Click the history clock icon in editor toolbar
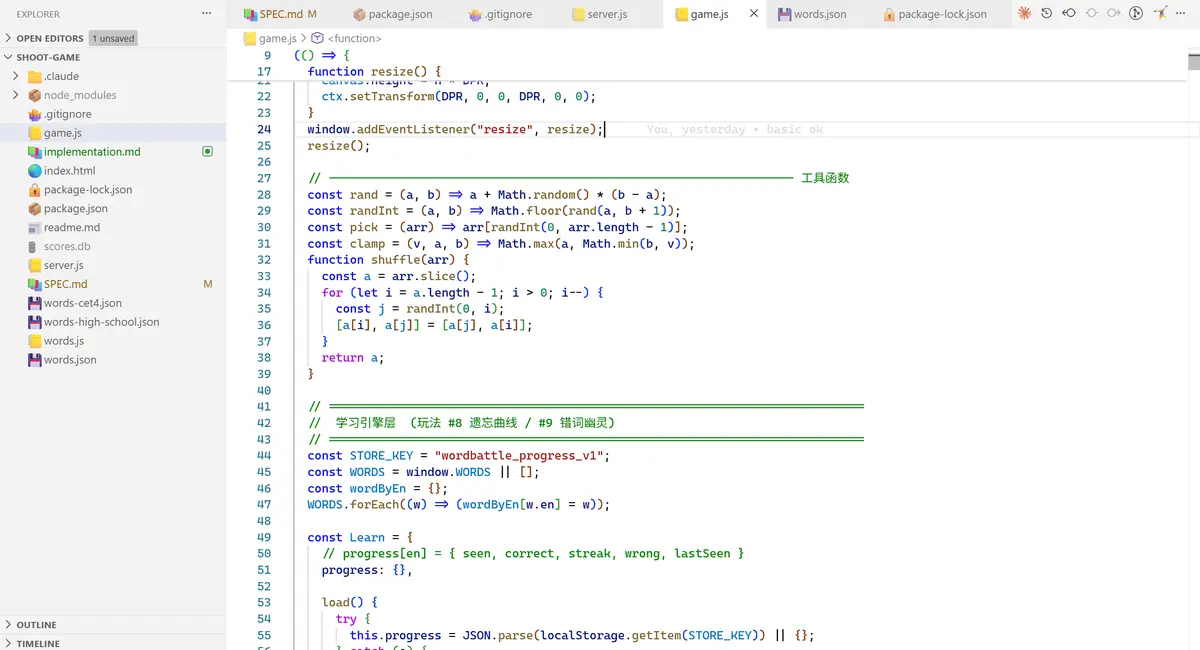The height and width of the screenshot is (650, 1200). pos(1046,13)
